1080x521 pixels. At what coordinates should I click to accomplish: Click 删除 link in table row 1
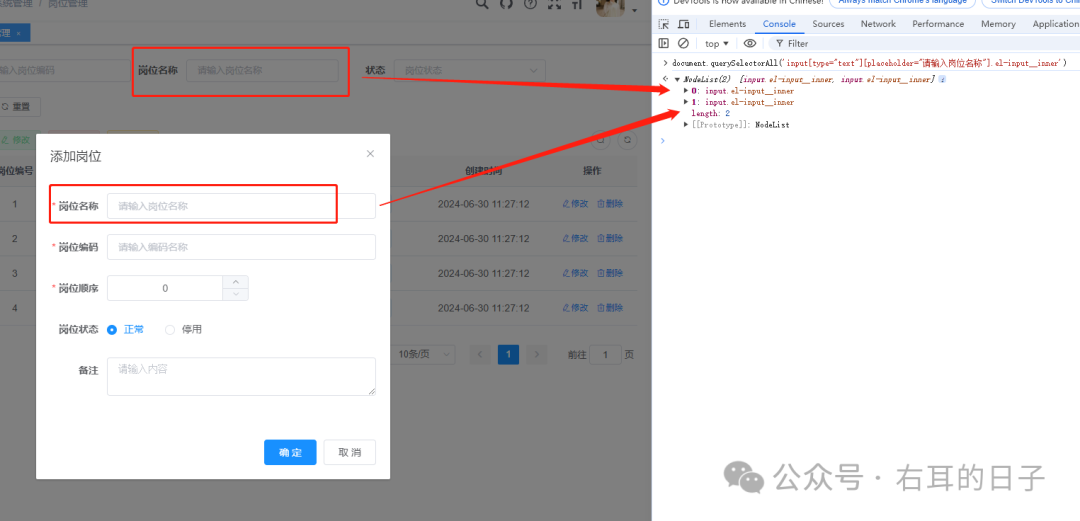pyautogui.click(x=610, y=204)
